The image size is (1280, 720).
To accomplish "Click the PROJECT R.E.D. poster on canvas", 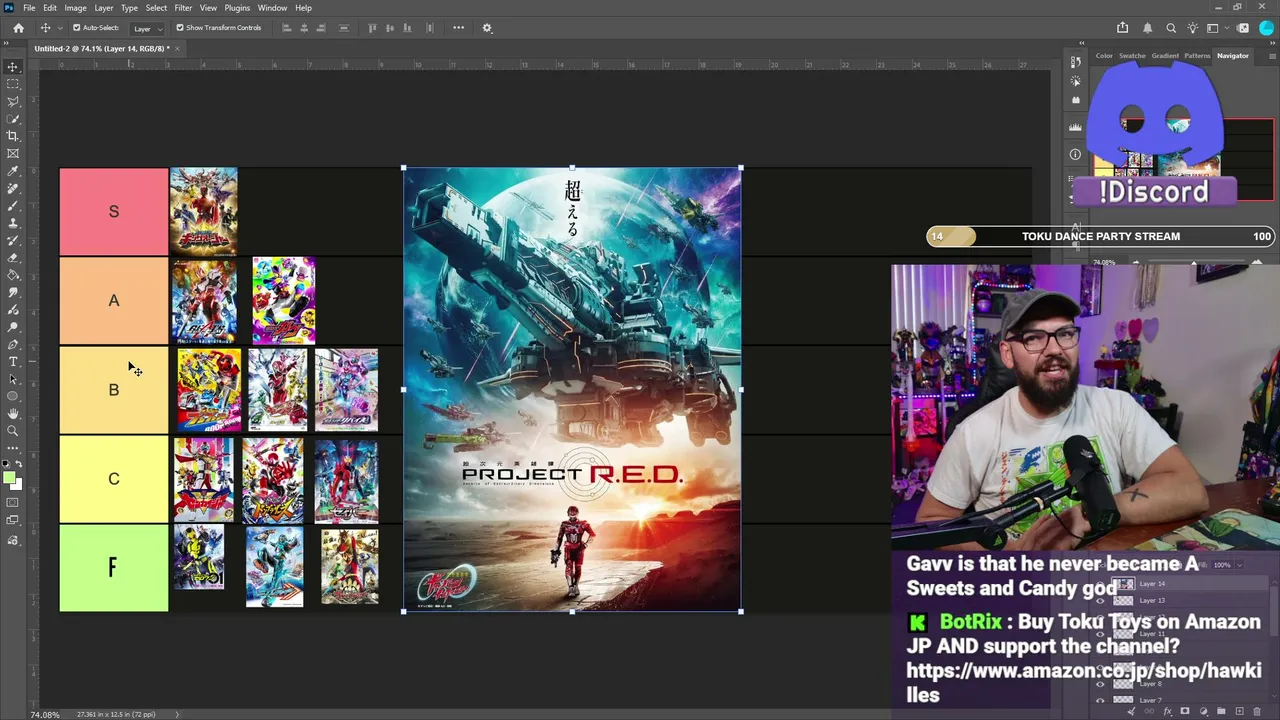I will [x=572, y=389].
